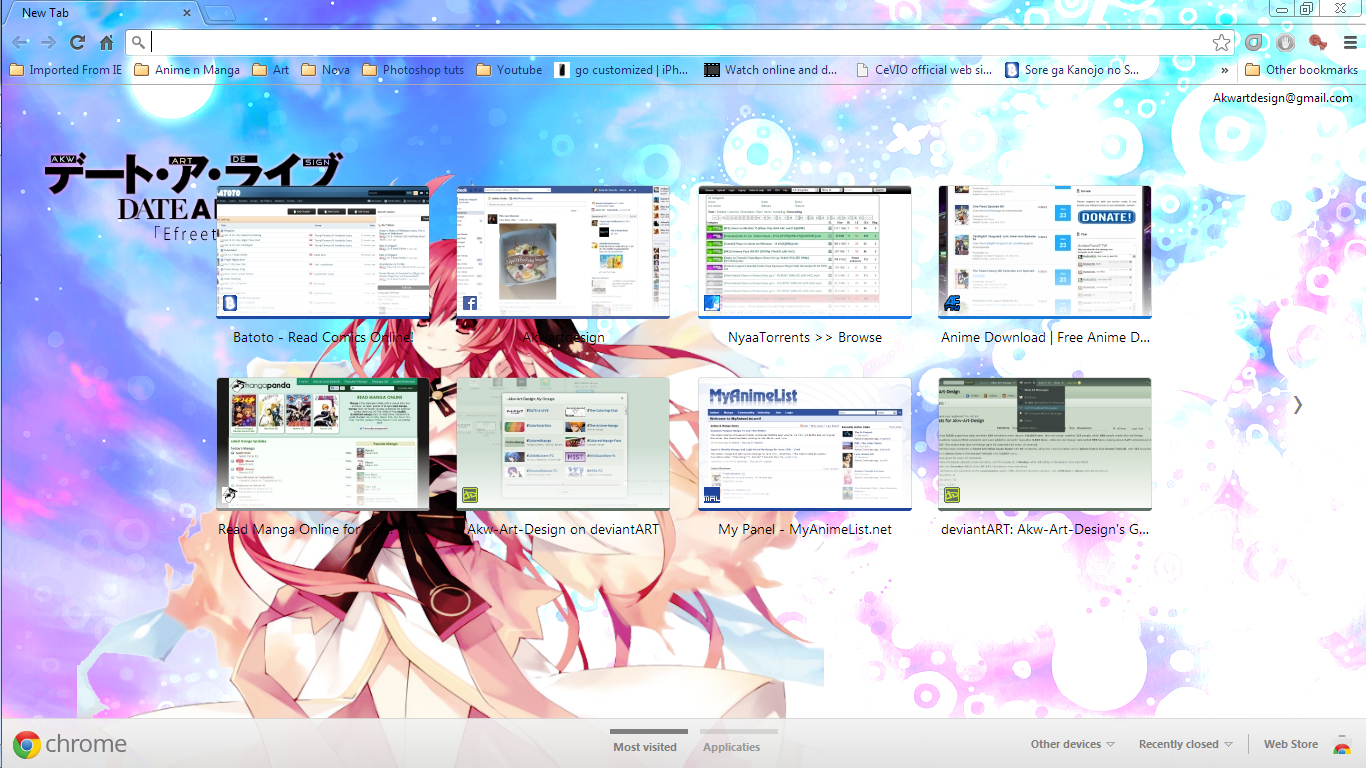Click 'Akw-Art-Design on deviantART' label

[x=563, y=529]
